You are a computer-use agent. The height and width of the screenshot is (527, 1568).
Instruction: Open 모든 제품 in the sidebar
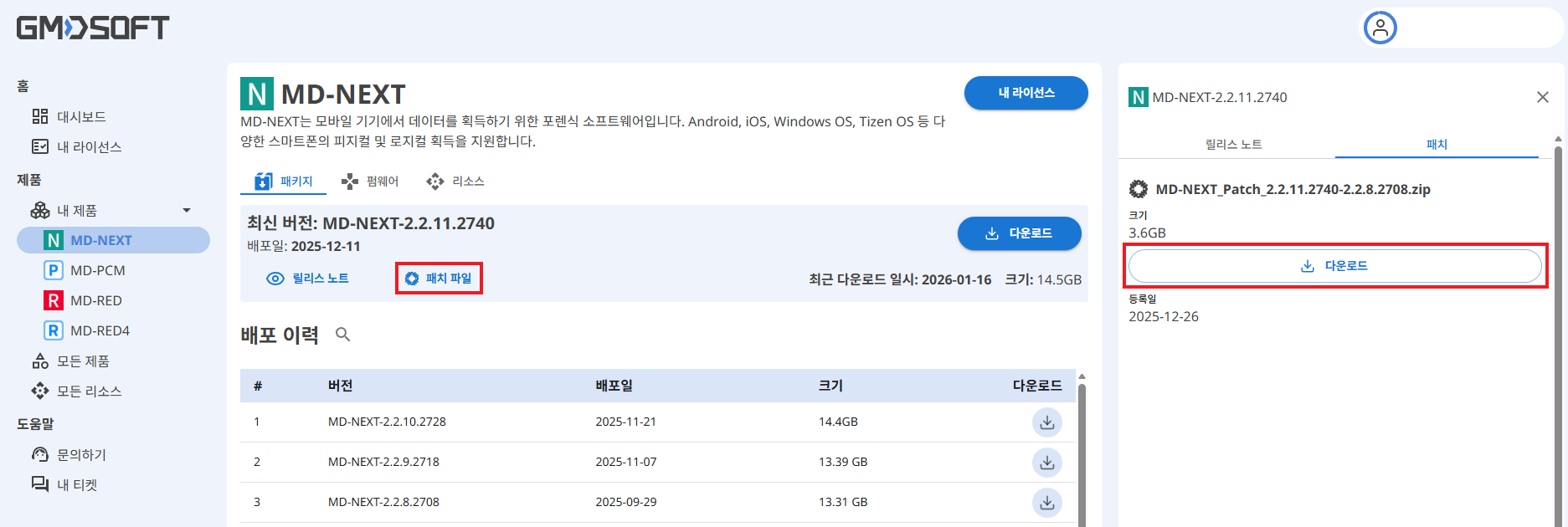(x=70, y=361)
